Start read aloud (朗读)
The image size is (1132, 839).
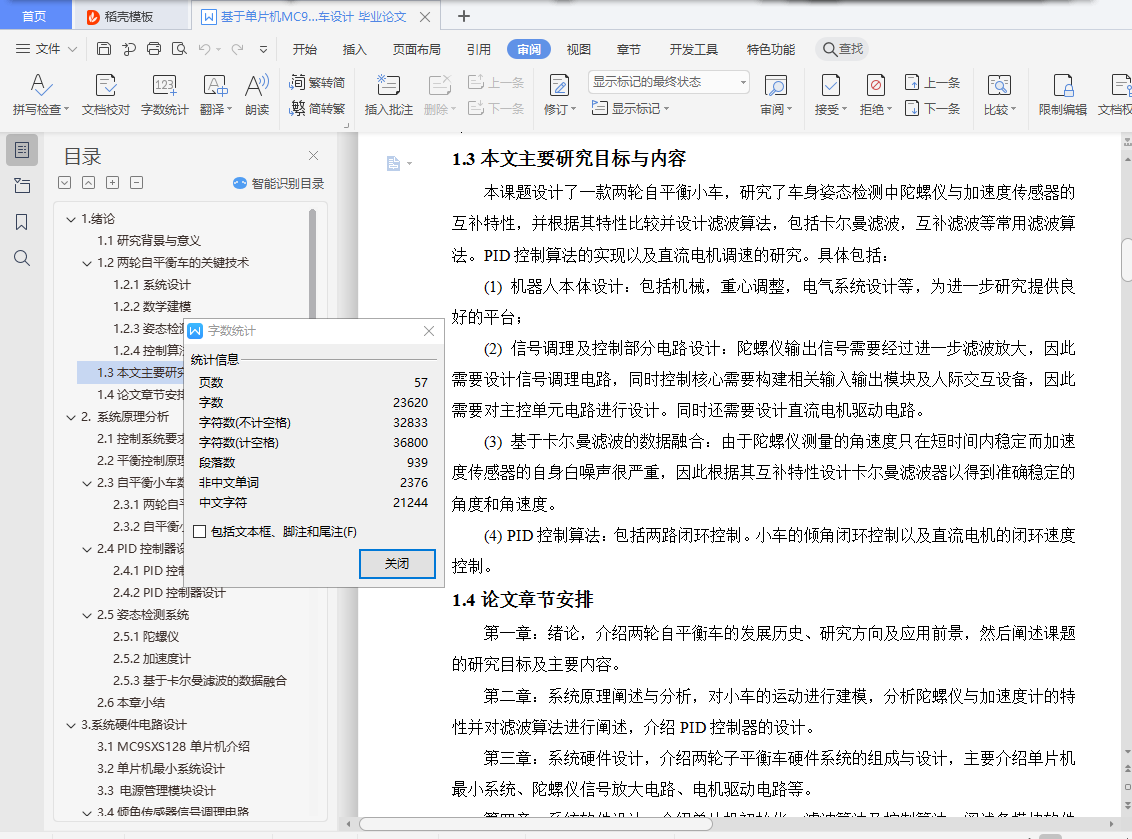(x=257, y=94)
